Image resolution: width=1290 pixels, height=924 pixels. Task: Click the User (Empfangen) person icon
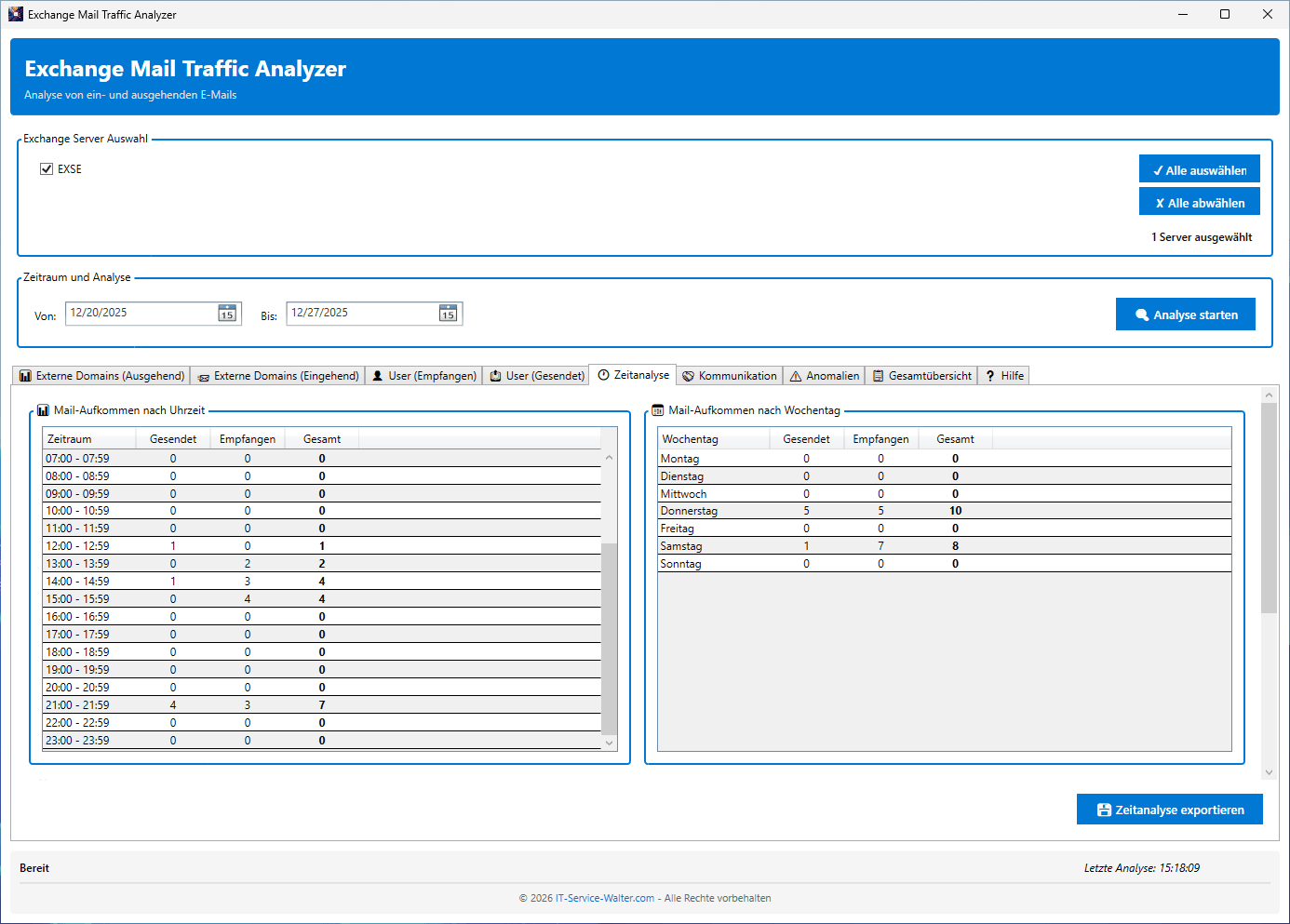[378, 376]
